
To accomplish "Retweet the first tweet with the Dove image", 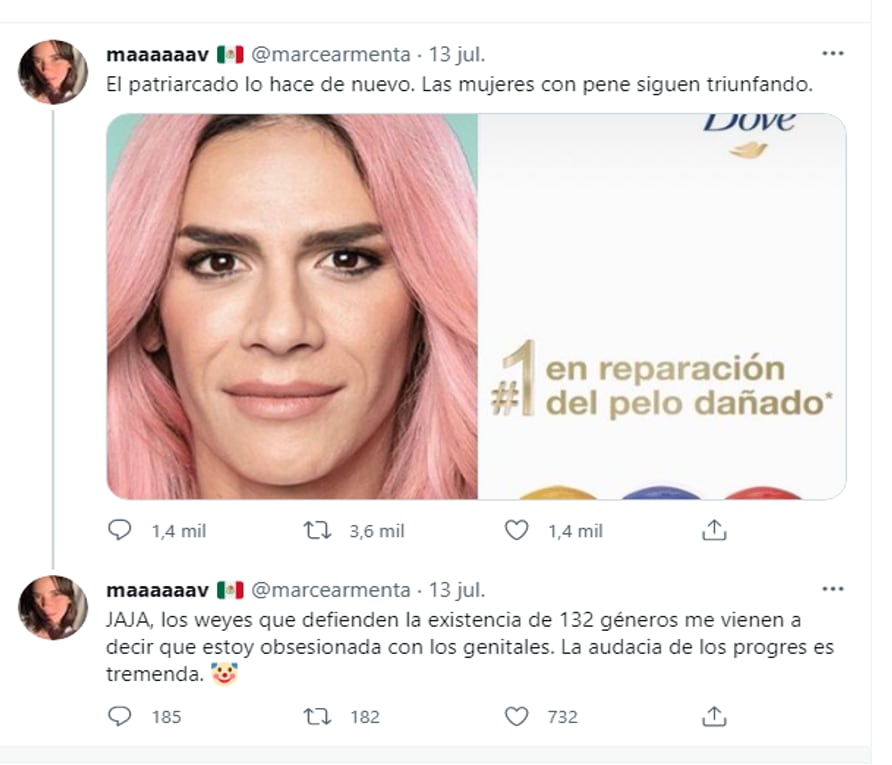I will click(x=317, y=531).
